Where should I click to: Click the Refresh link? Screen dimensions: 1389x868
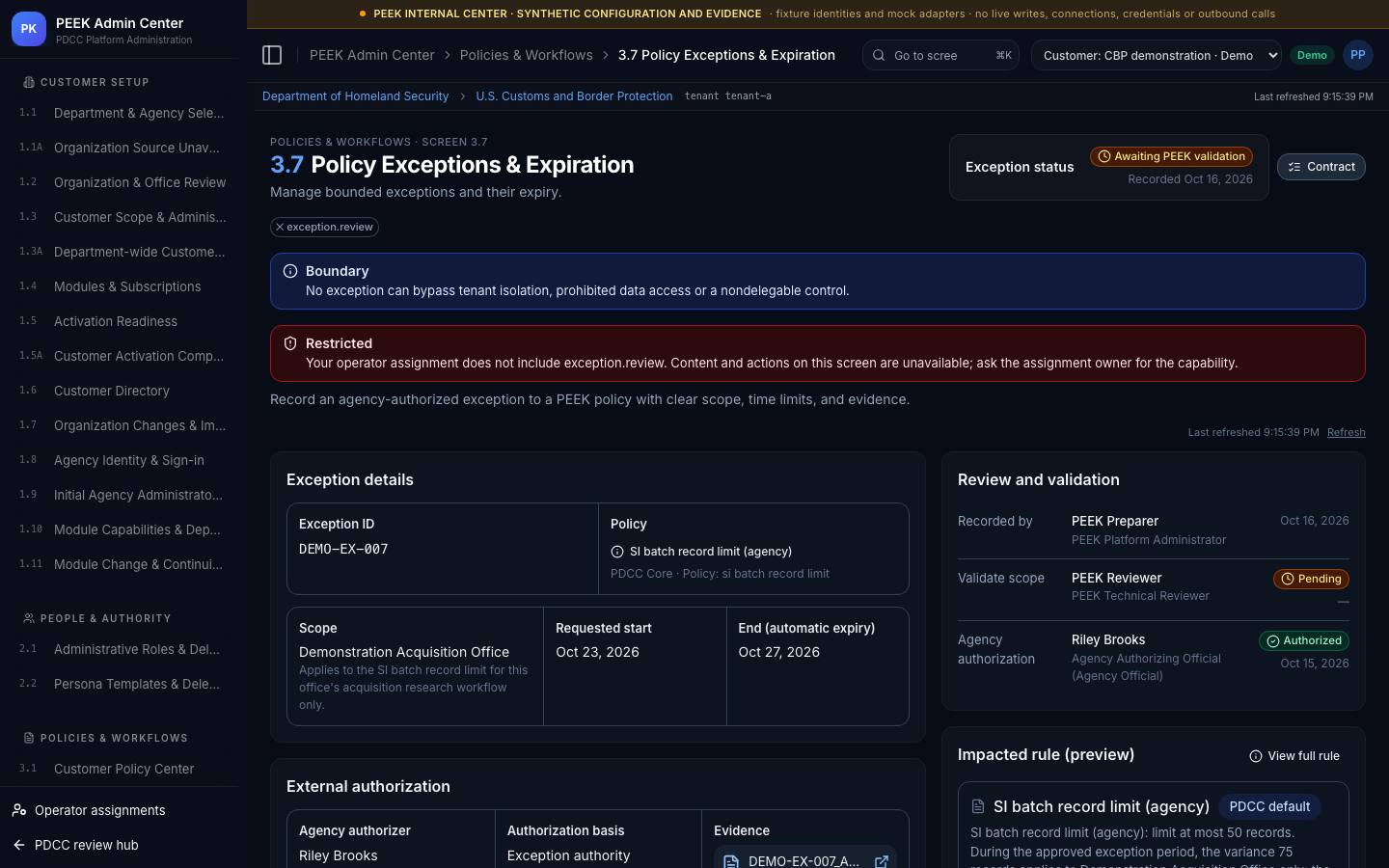[x=1347, y=432]
